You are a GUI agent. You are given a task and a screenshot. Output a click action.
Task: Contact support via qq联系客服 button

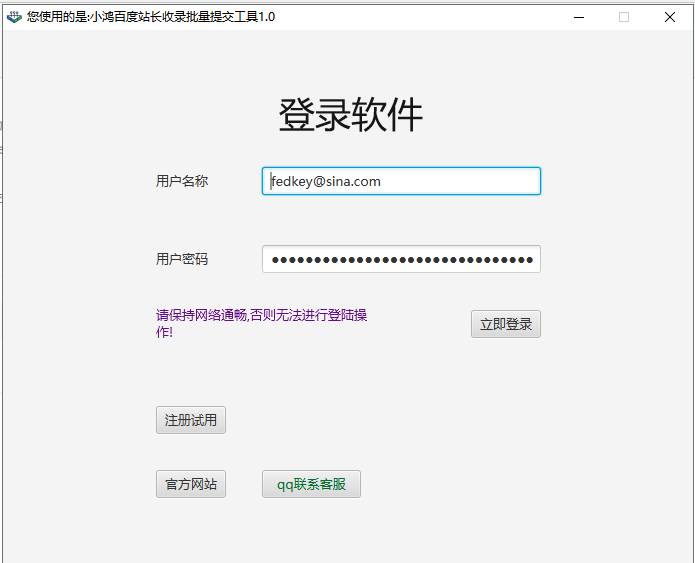pyautogui.click(x=311, y=484)
